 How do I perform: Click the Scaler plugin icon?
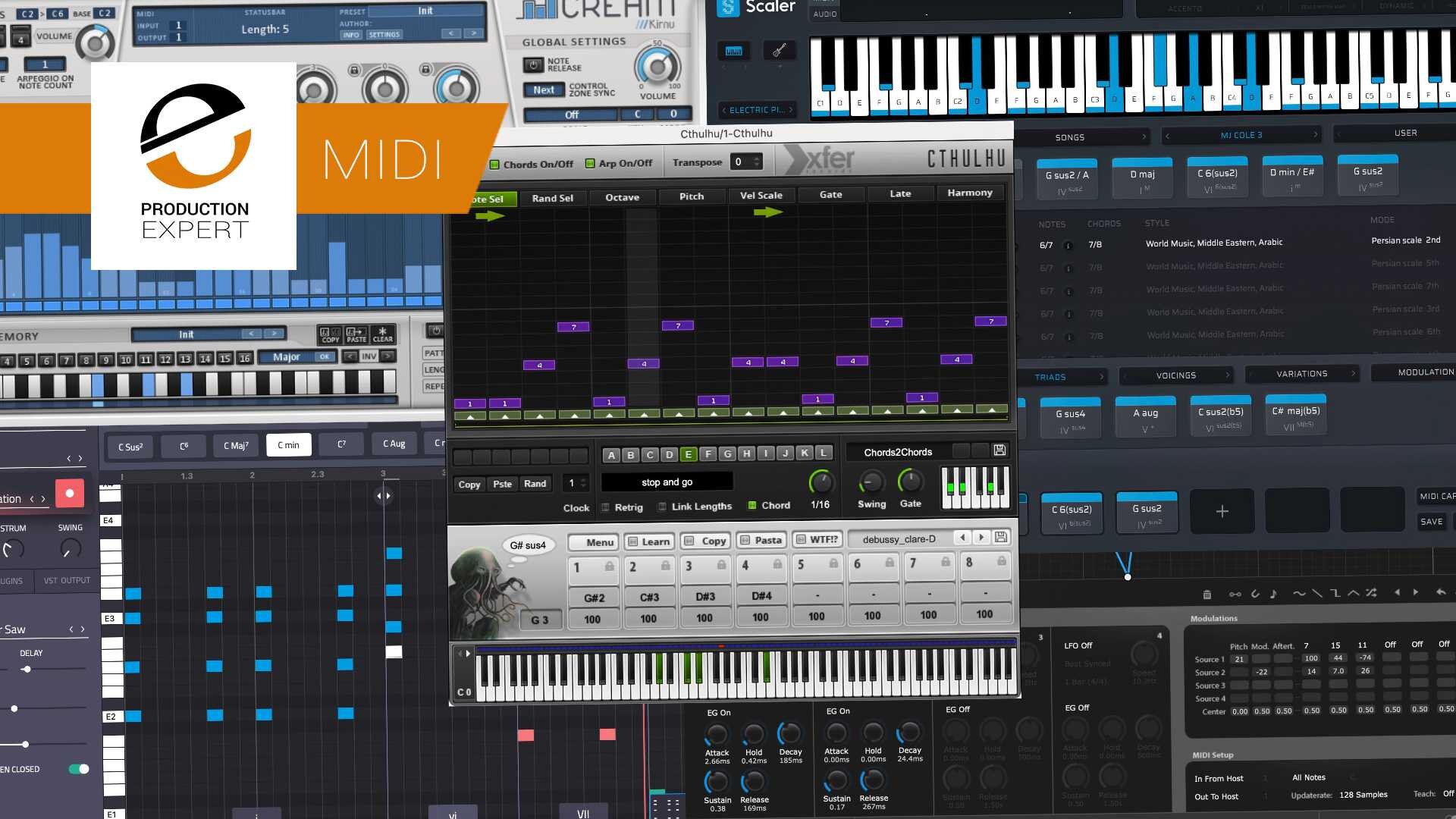click(x=722, y=7)
